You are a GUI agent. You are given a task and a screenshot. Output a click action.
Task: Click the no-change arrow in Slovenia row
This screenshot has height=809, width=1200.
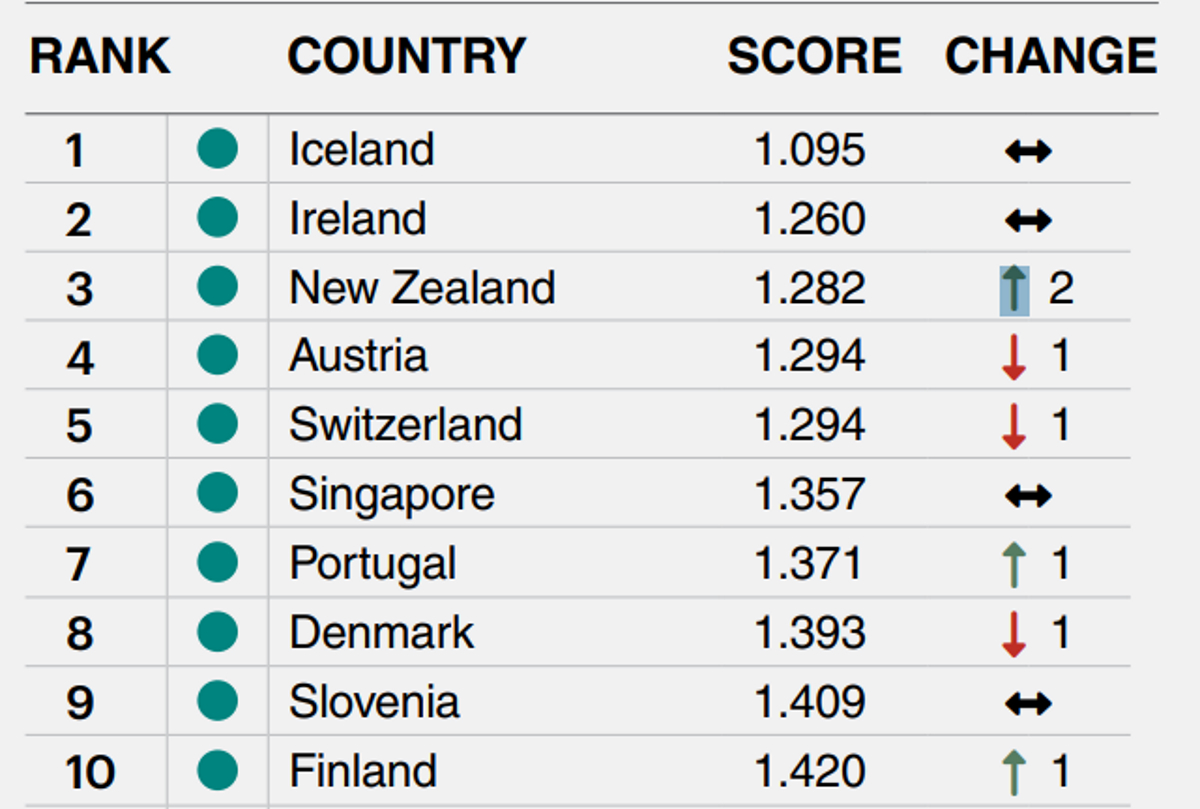pyautogui.click(x=1028, y=703)
